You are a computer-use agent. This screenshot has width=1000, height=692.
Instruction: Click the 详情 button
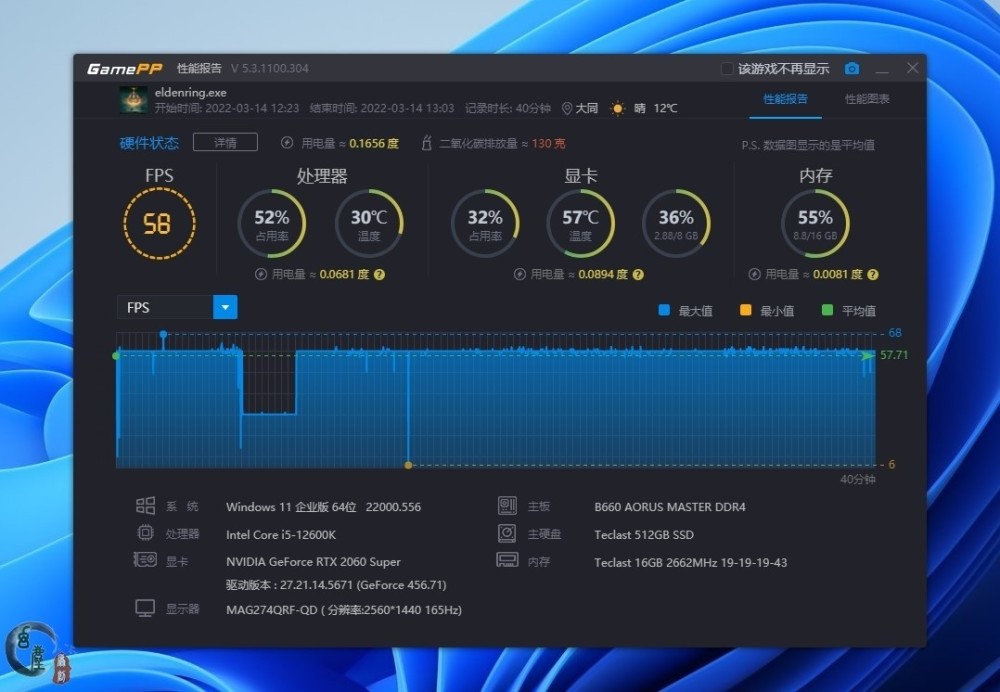[x=225, y=142]
